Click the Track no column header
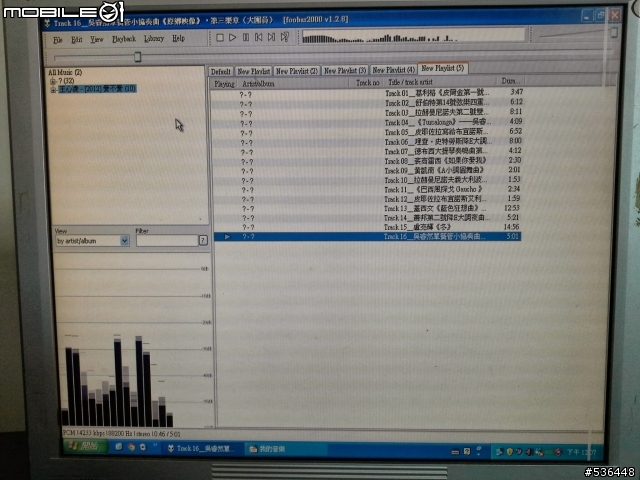The width and height of the screenshot is (640, 480). (367, 83)
